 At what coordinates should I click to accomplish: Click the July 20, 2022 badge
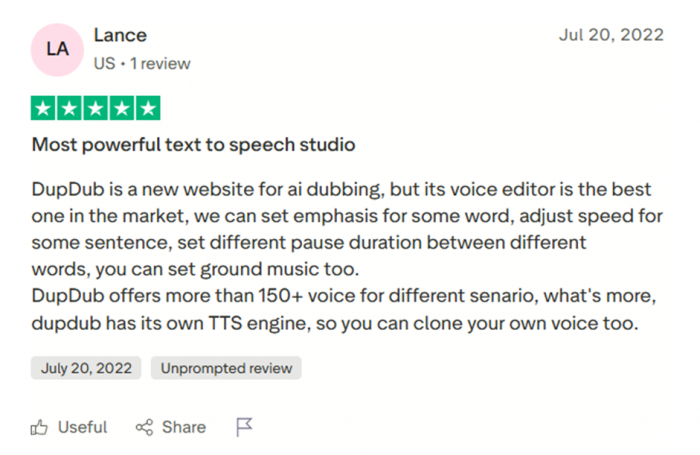click(x=86, y=368)
